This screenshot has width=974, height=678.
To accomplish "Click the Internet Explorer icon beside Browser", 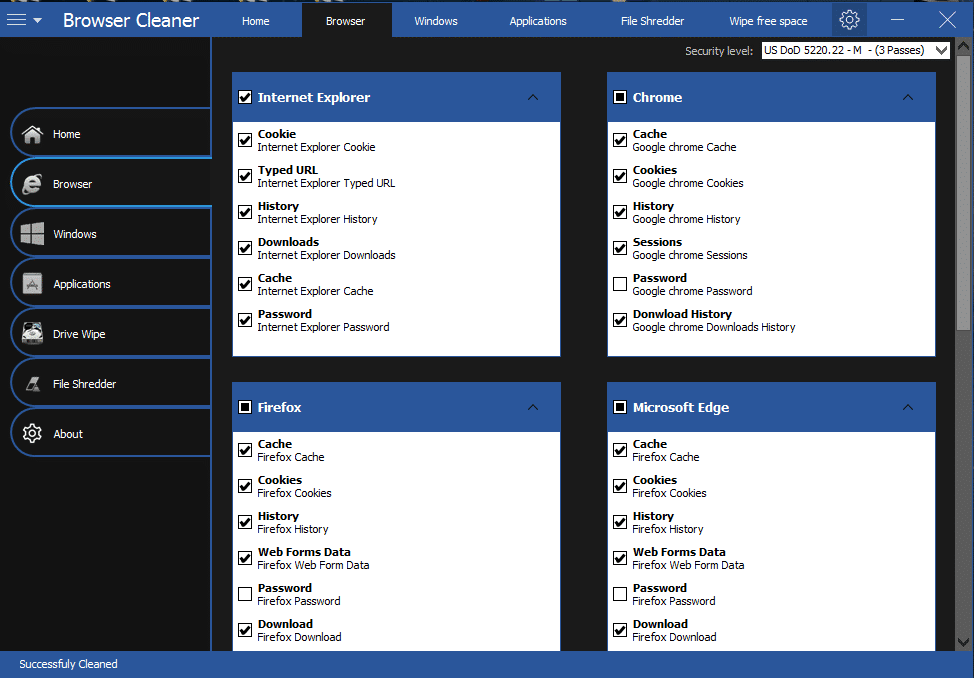I will (33, 184).
